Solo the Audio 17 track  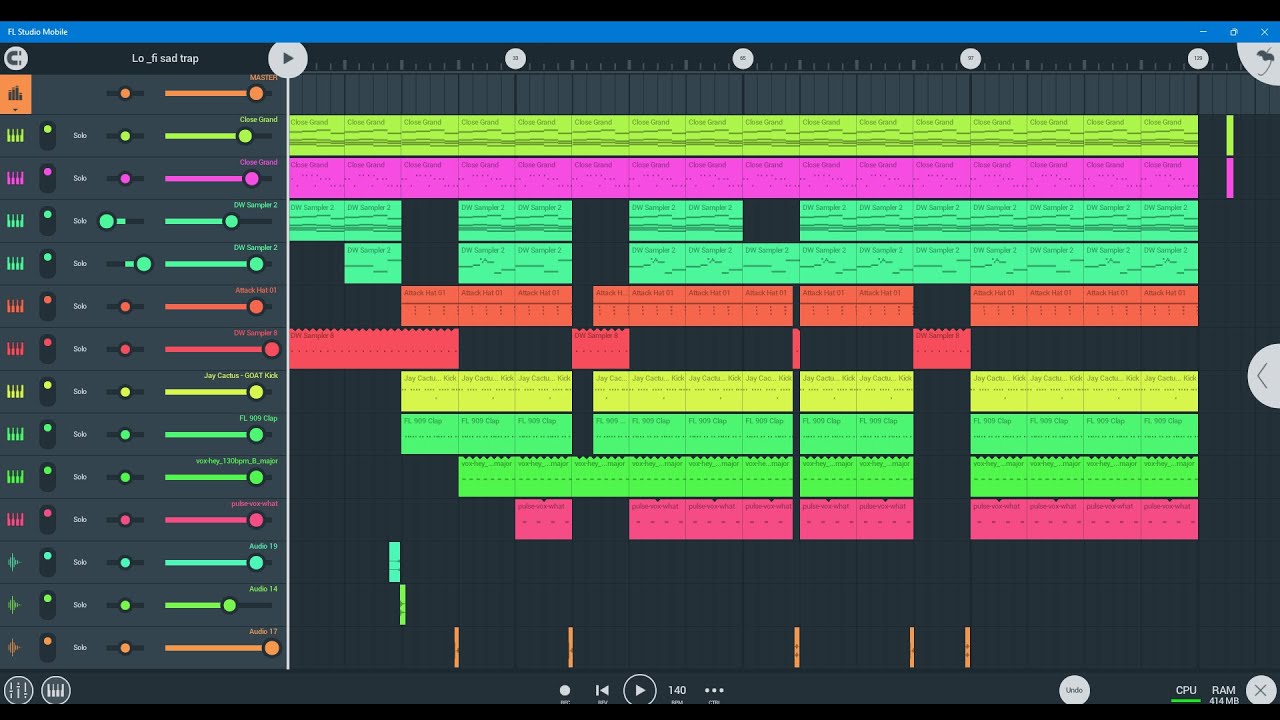80,648
